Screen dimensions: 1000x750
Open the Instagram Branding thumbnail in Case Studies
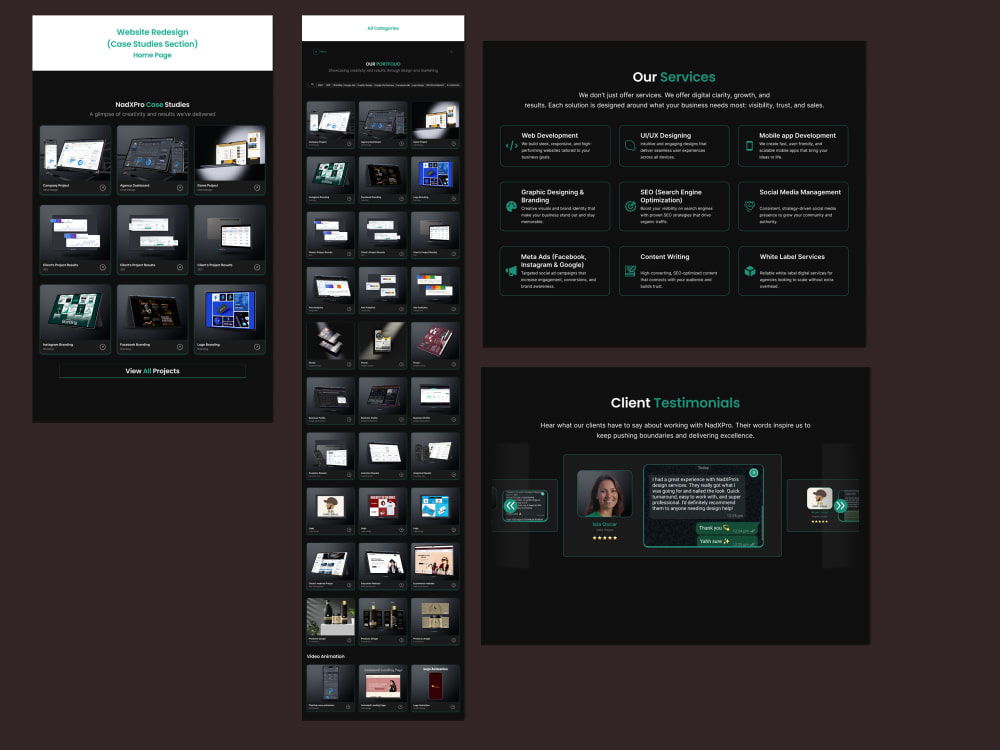75,312
